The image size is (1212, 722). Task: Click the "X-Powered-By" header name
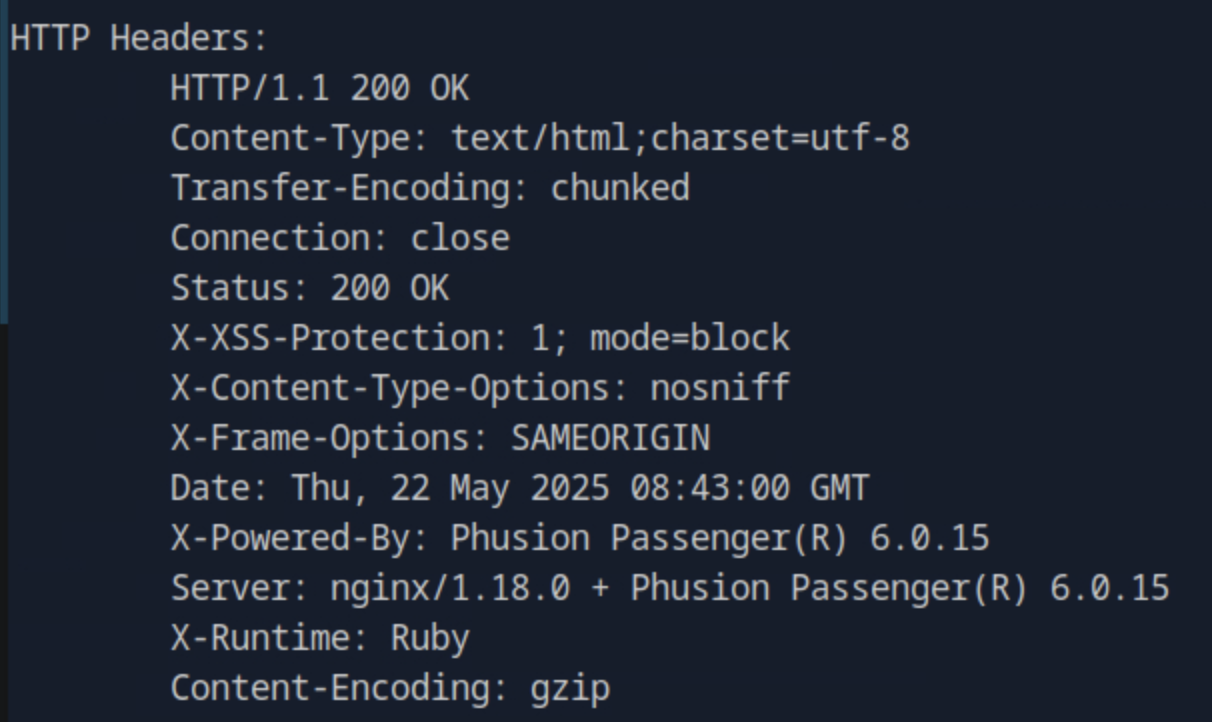290,538
